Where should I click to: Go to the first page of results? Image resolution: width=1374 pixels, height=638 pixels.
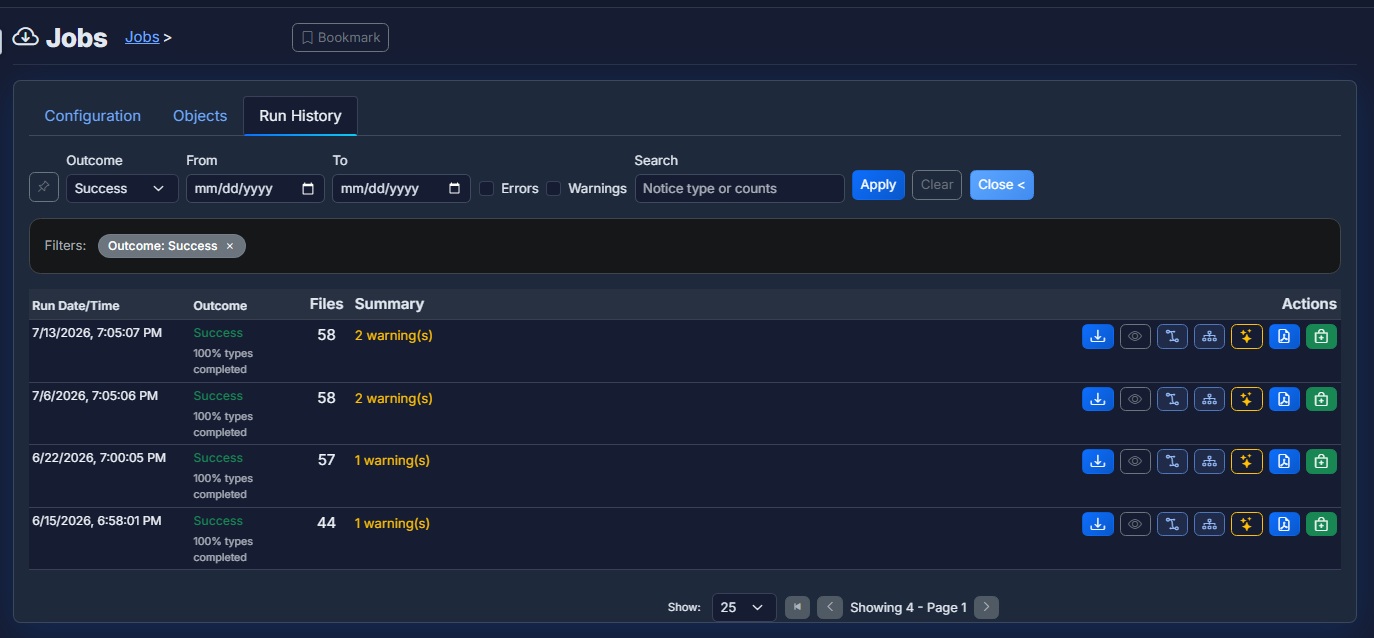coord(797,607)
